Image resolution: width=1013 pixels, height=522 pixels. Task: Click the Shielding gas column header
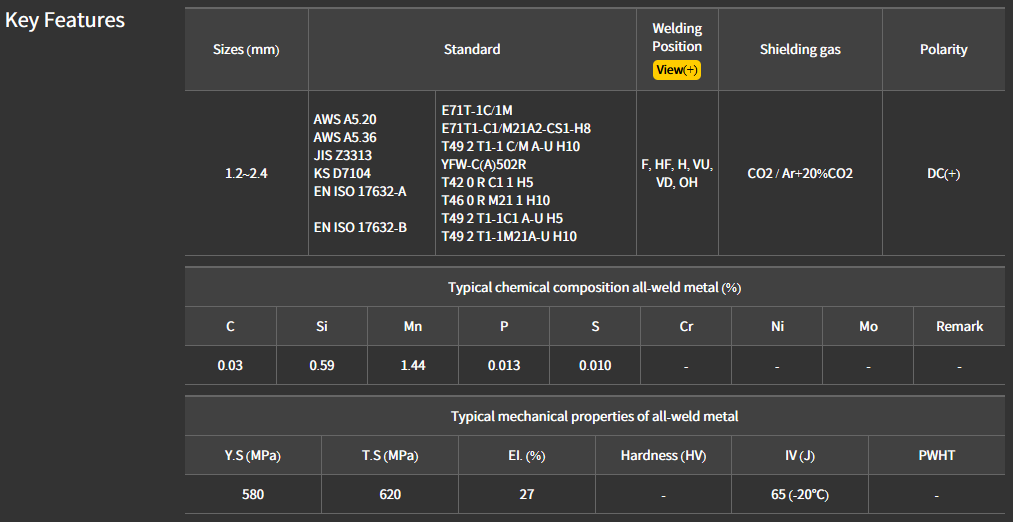coord(800,49)
